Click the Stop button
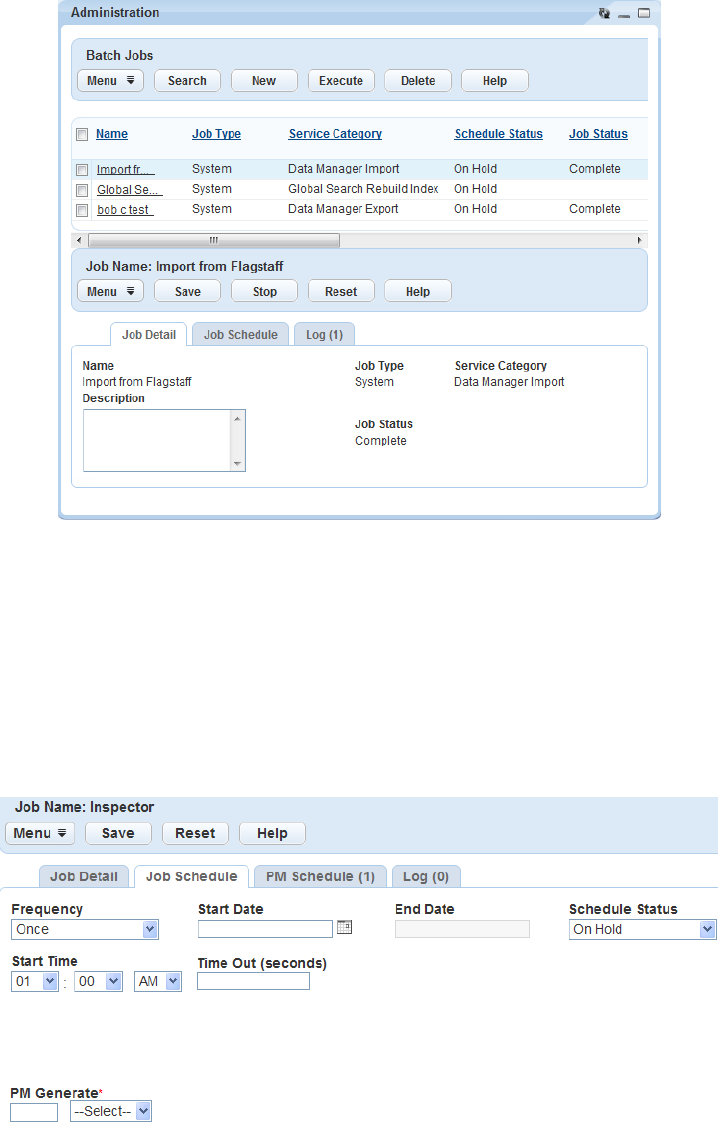The image size is (718, 1124). pyautogui.click(x=264, y=292)
